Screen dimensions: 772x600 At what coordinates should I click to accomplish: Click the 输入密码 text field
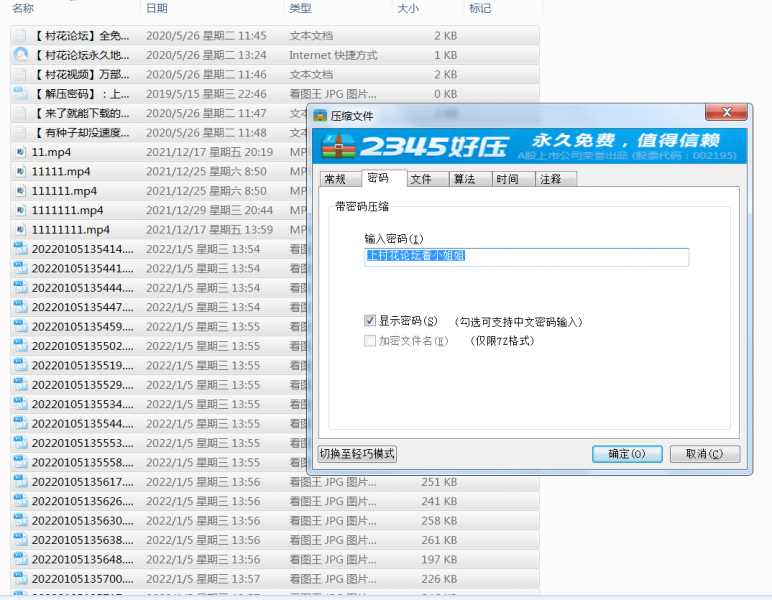[526, 256]
